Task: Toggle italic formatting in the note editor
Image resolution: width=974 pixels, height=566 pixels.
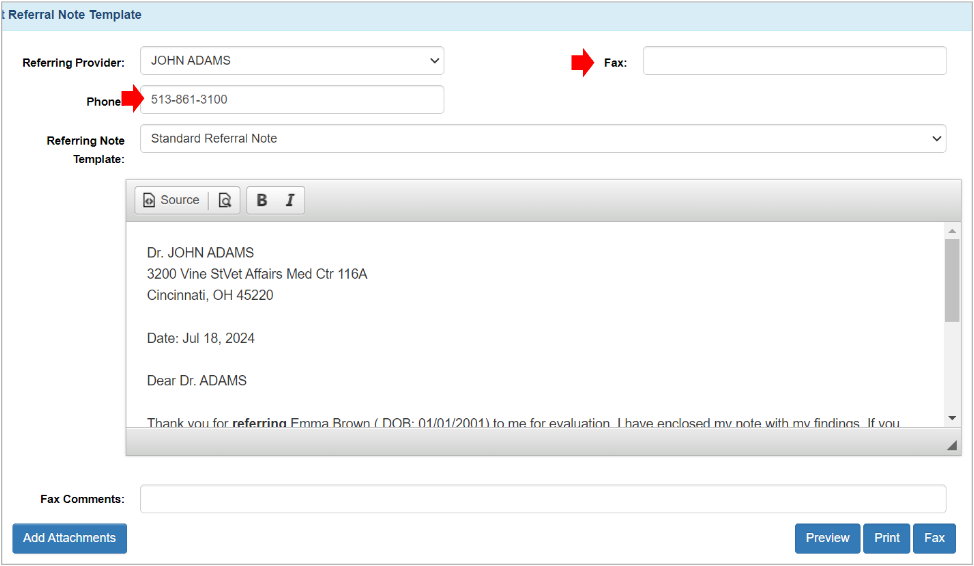Action: (290, 200)
